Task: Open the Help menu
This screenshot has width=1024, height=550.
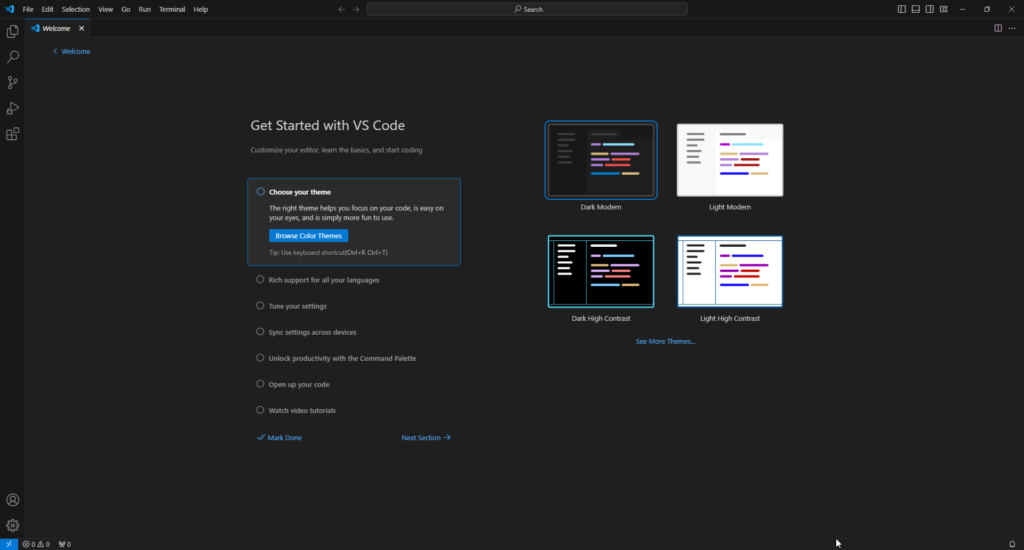Action: pyautogui.click(x=200, y=9)
